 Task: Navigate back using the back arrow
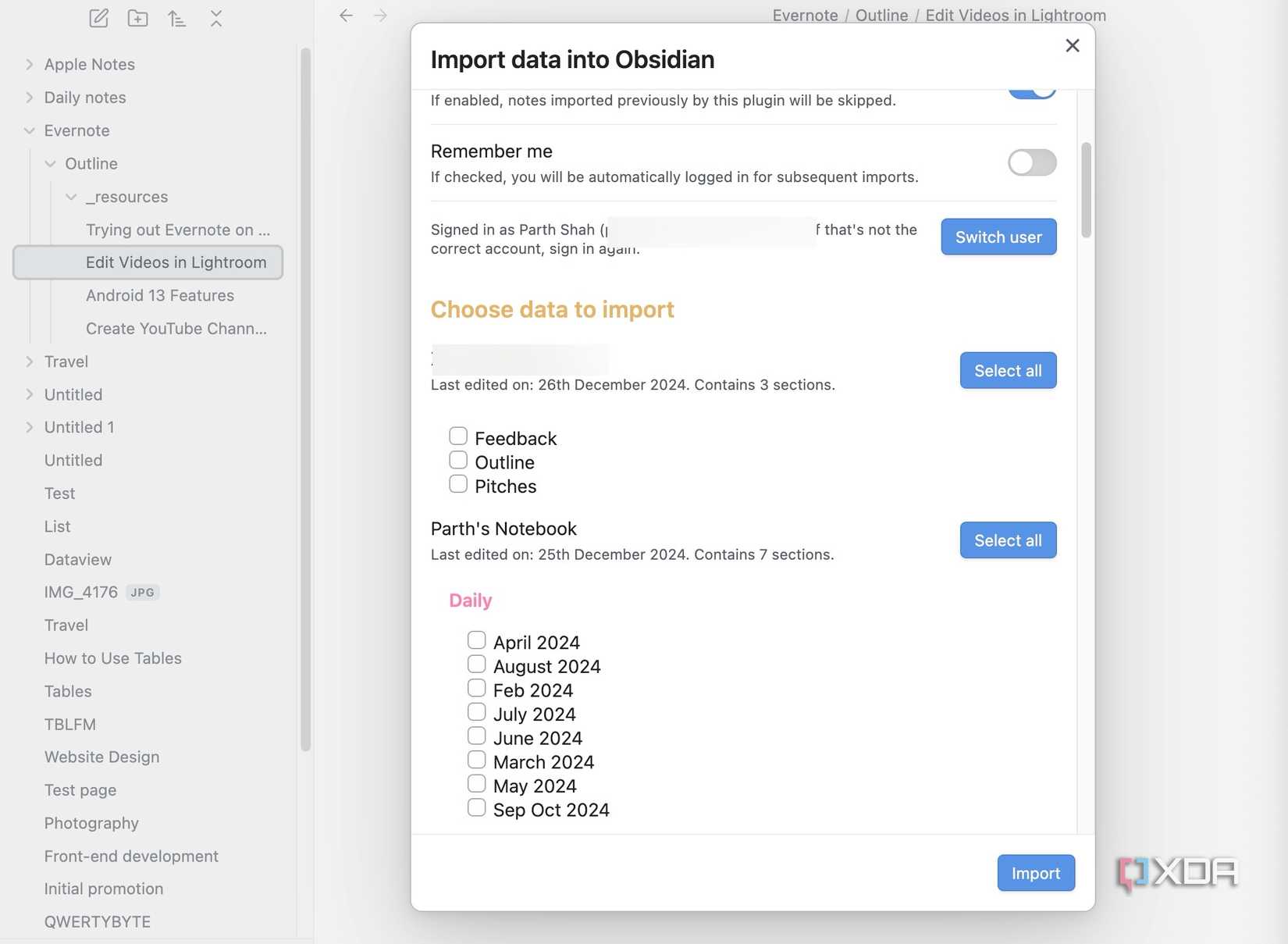click(345, 15)
